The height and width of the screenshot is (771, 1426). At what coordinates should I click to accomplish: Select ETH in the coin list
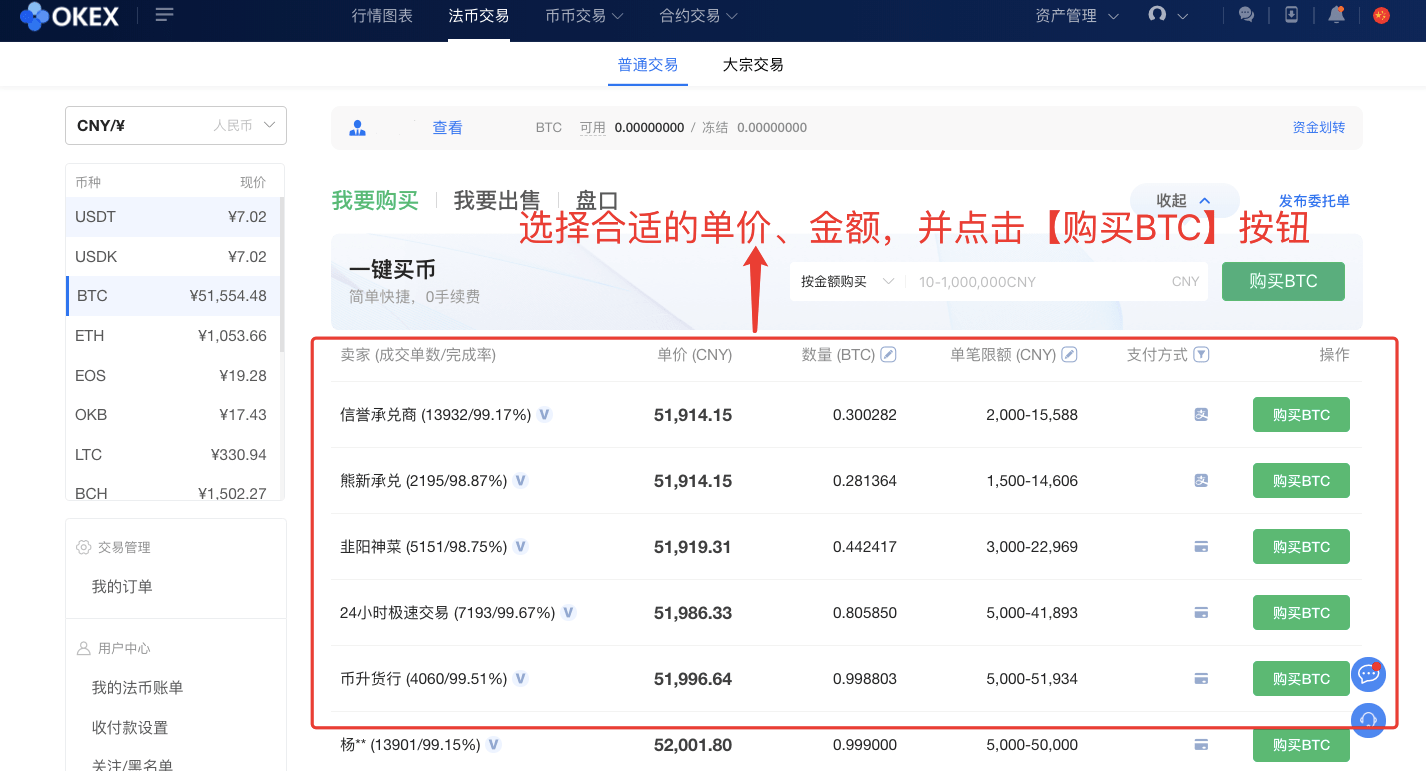[175, 336]
